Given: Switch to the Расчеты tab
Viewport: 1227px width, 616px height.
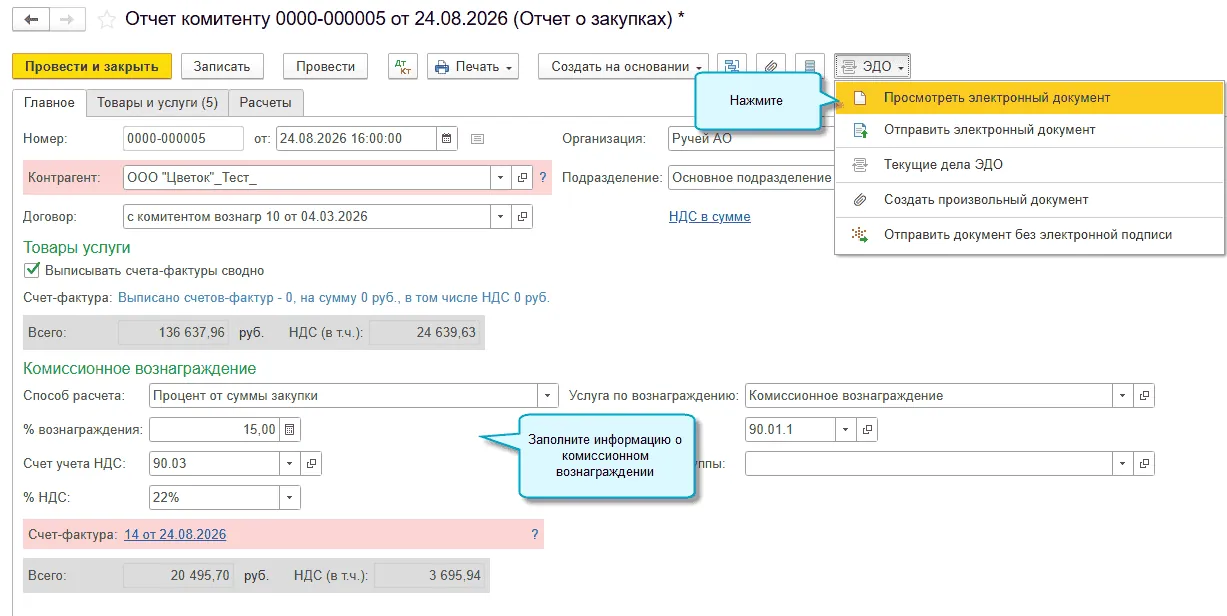Looking at the screenshot, I should [266, 103].
